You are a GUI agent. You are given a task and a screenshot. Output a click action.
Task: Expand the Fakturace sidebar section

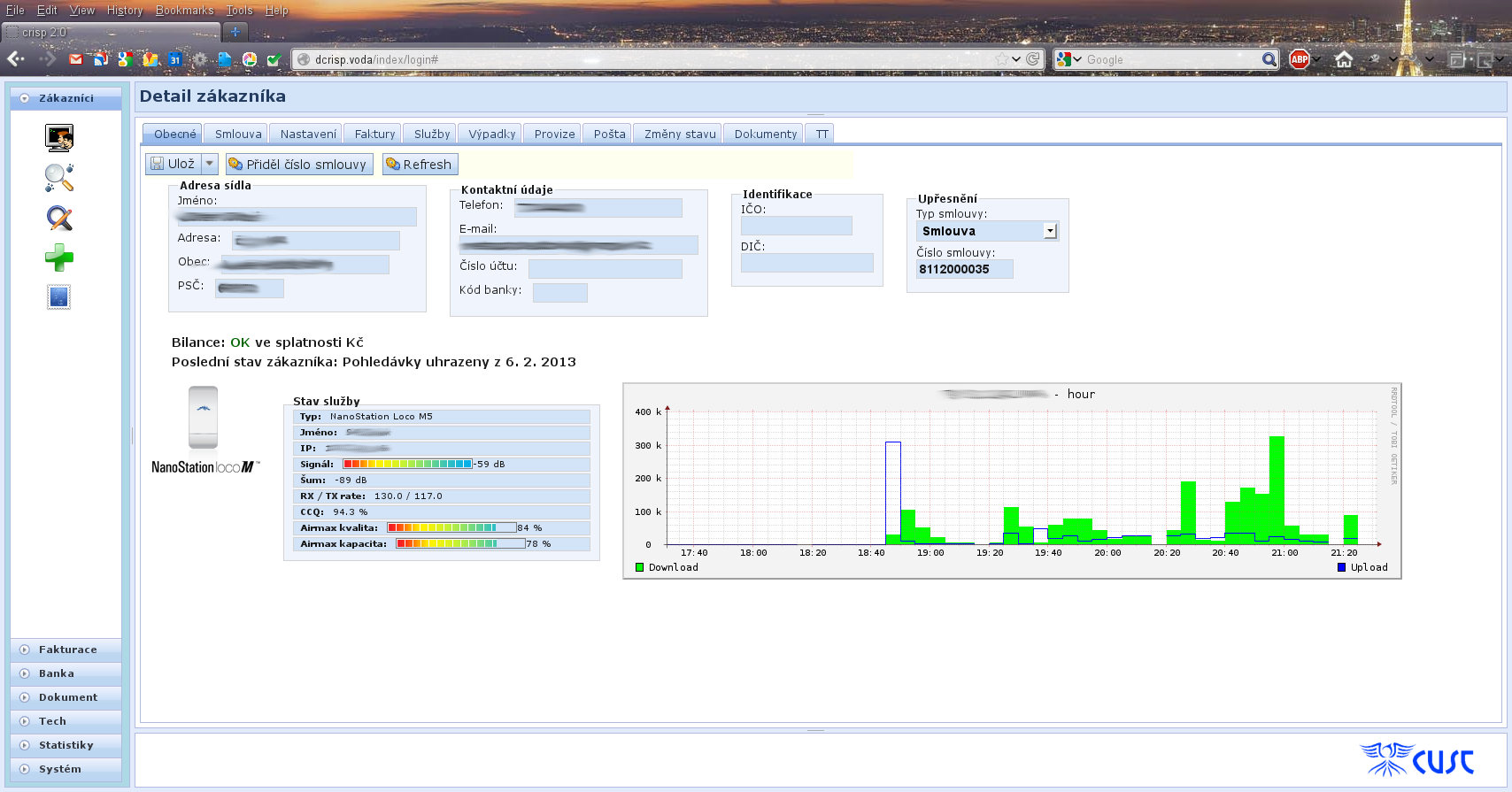coord(67,650)
